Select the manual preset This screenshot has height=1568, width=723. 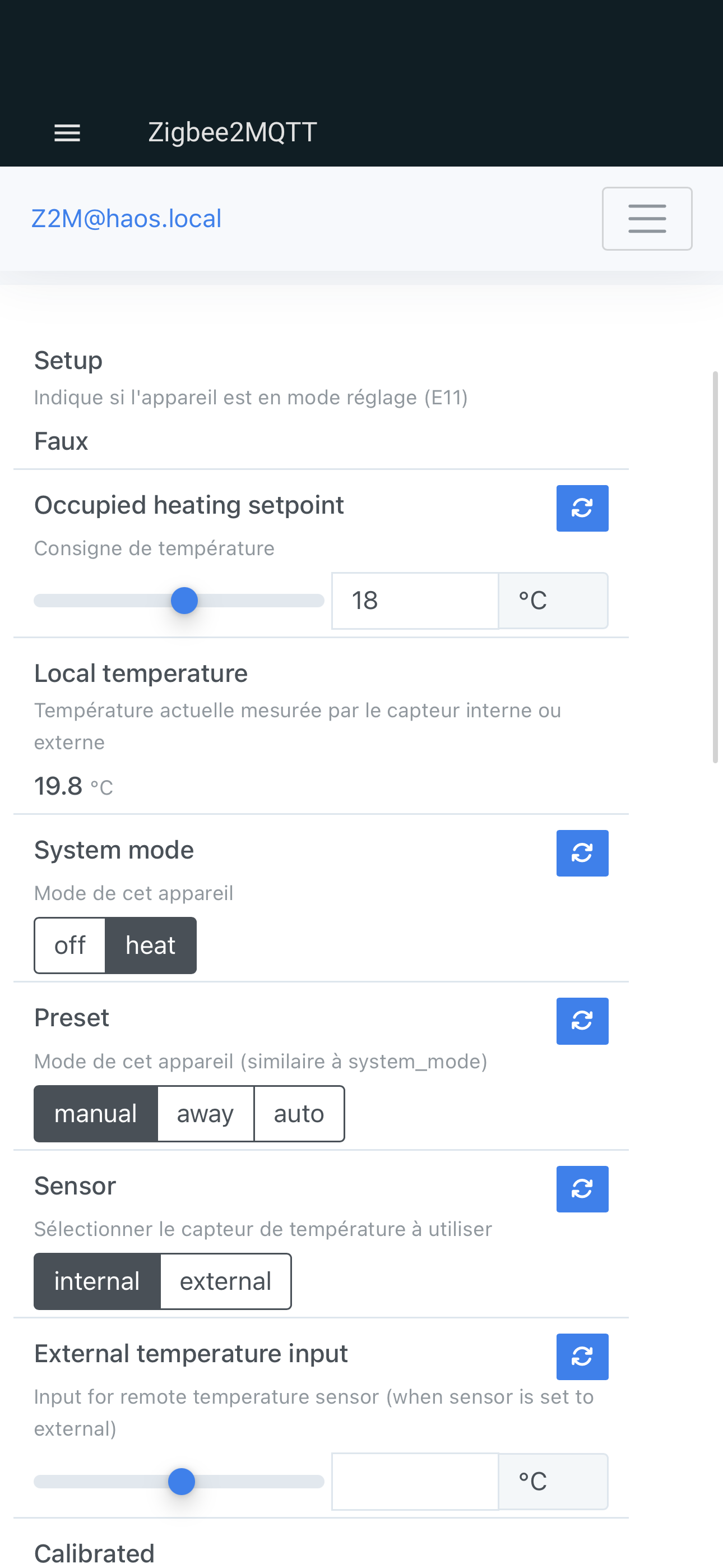coord(95,1114)
